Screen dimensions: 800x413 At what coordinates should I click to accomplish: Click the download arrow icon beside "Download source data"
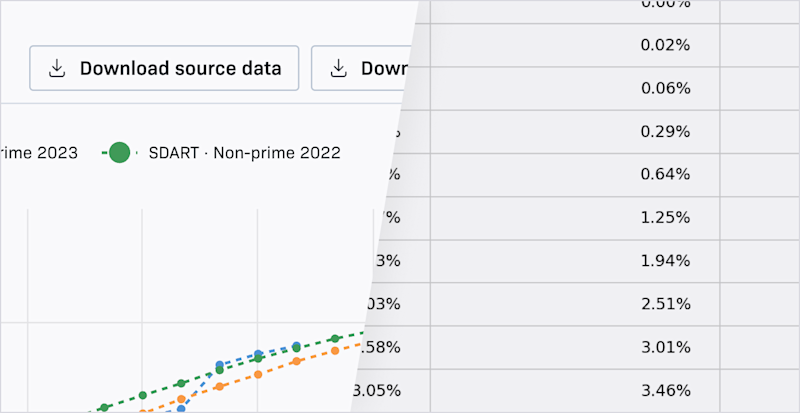click(x=57, y=68)
